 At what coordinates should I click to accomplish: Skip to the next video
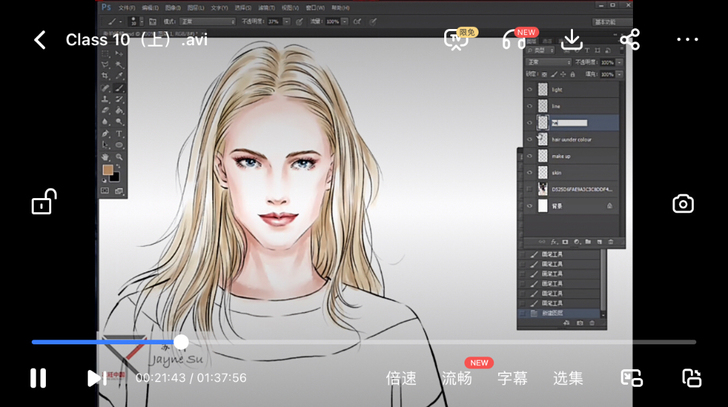97,378
